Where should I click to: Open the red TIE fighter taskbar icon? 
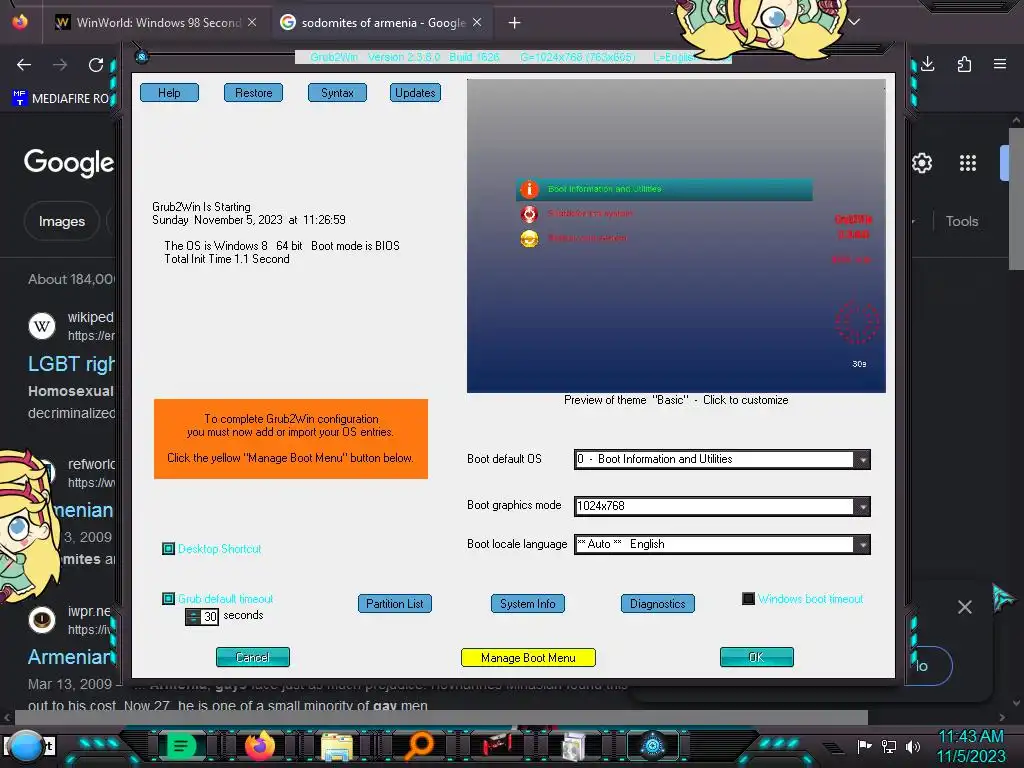(496, 746)
